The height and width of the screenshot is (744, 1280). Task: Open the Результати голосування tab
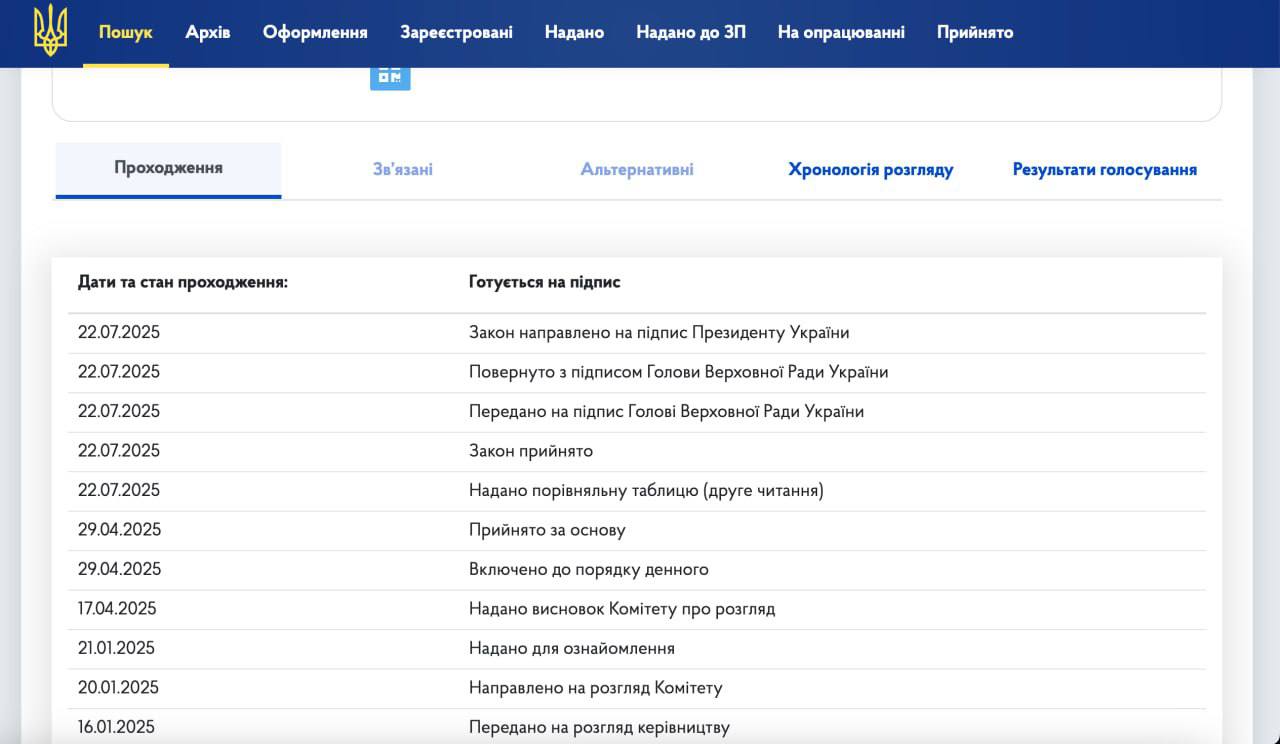click(1105, 169)
